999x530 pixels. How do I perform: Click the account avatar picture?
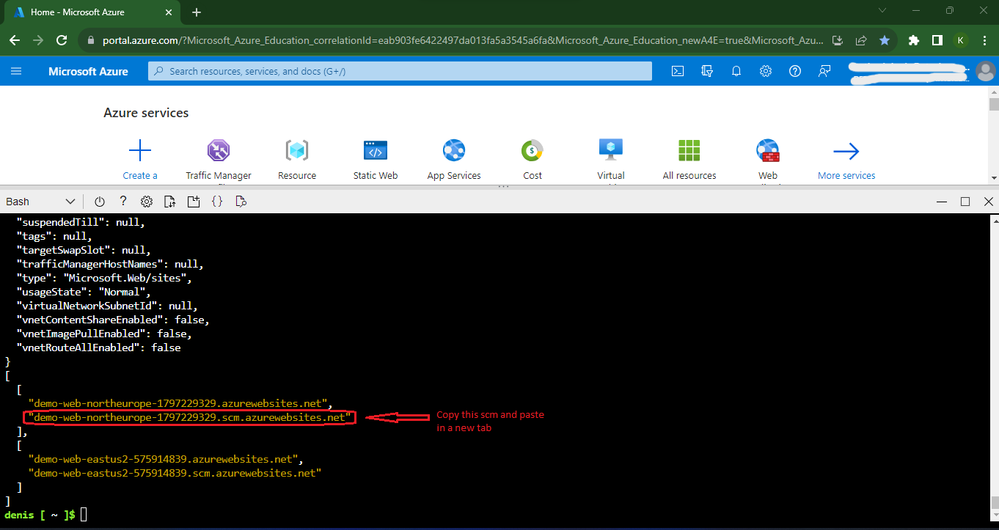pyautogui.click(x=985, y=71)
